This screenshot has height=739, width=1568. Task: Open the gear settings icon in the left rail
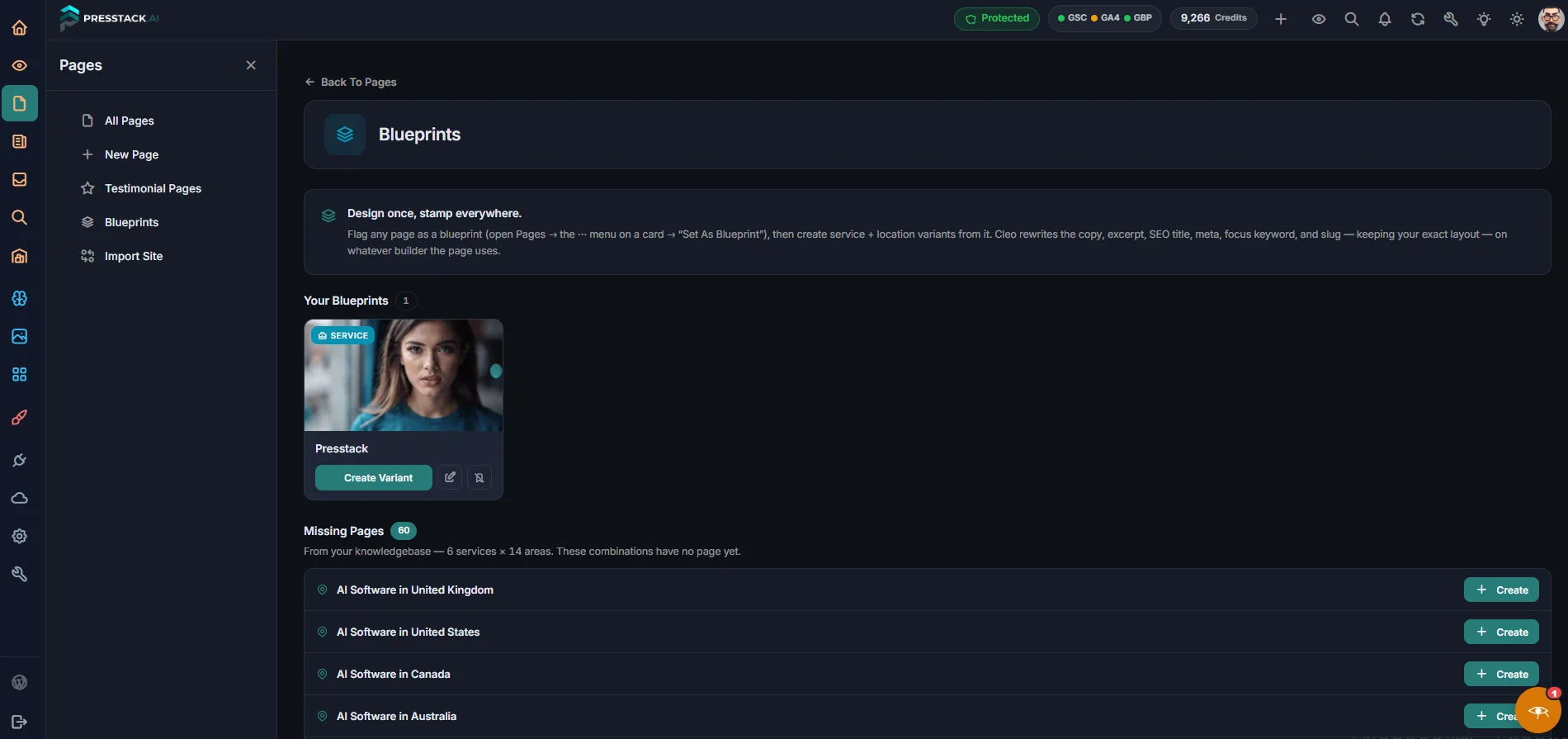pos(20,536)
